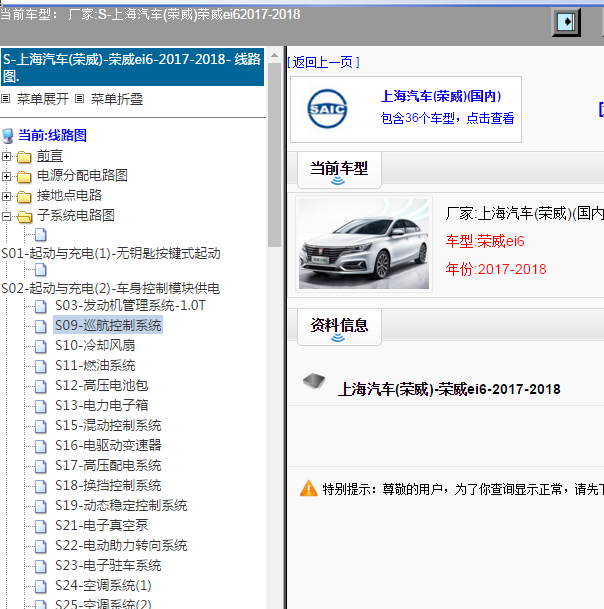Image resolution: width=604 pixels, height=609 pixels.
Task: Click the document icon beside S09-巡航控制系统
Action: click(x=40, y=326)
